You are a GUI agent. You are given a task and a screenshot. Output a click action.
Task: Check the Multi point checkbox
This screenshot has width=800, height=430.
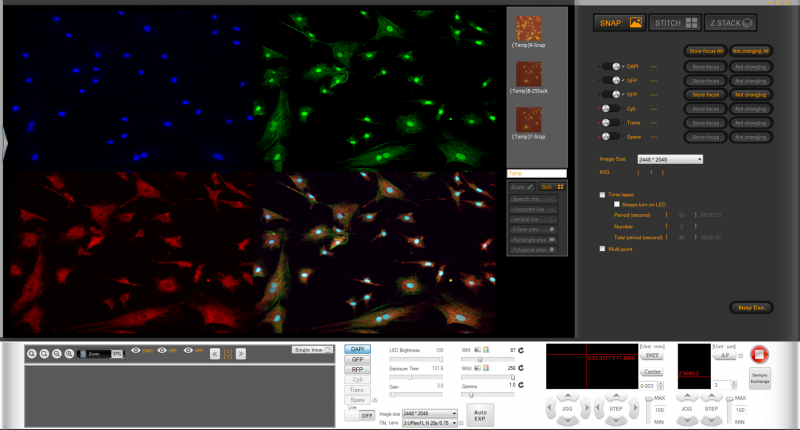[602, 249]
